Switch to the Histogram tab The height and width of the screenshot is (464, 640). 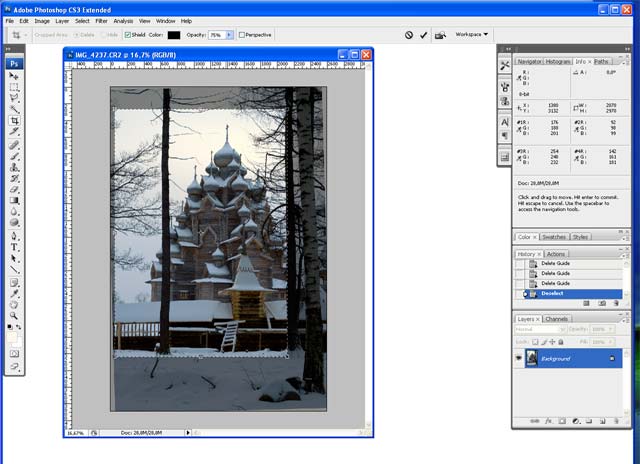click(x=559, y=61)
